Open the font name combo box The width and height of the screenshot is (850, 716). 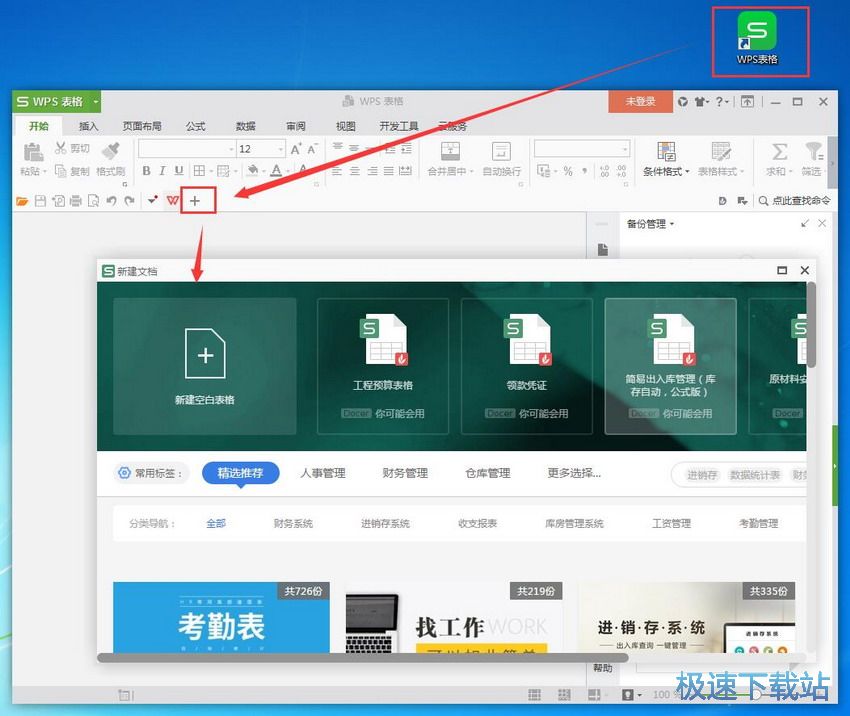pos(187,149)
